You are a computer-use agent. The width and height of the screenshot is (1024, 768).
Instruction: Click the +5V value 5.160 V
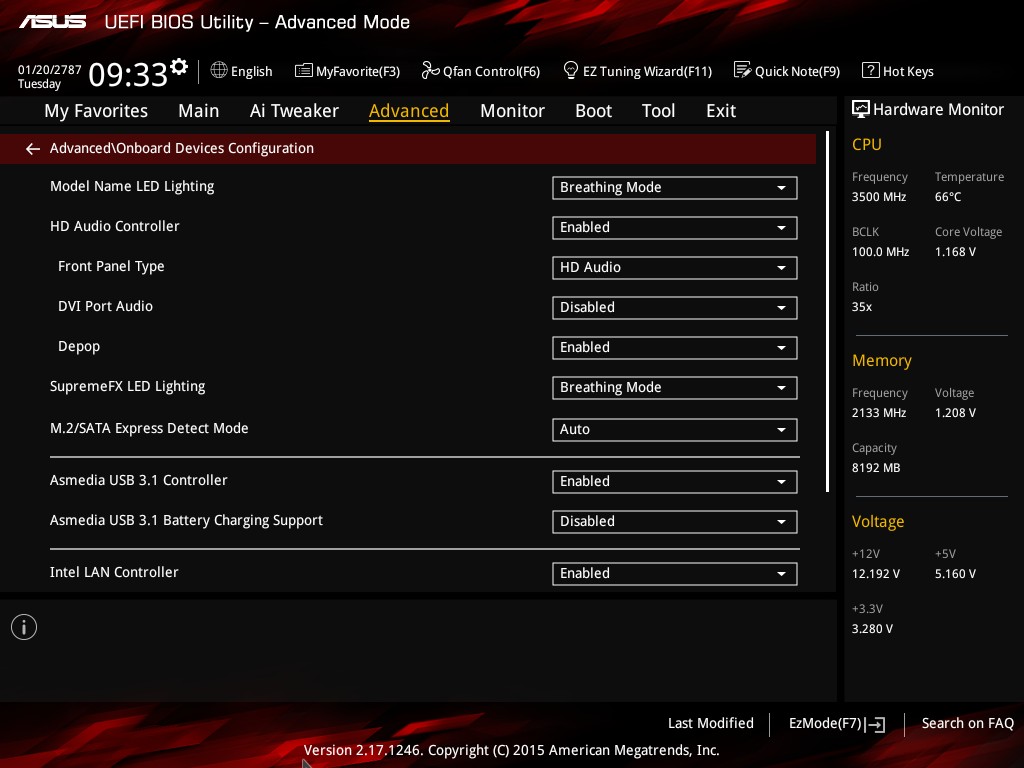(x=955, y=573)
